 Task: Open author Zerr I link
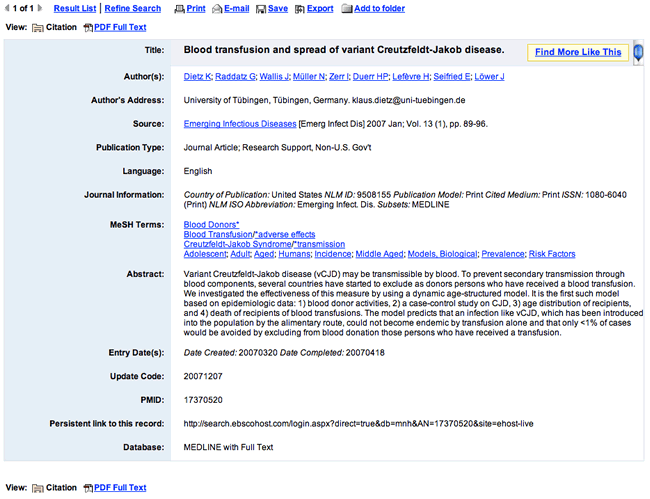[x=339, y=77]
